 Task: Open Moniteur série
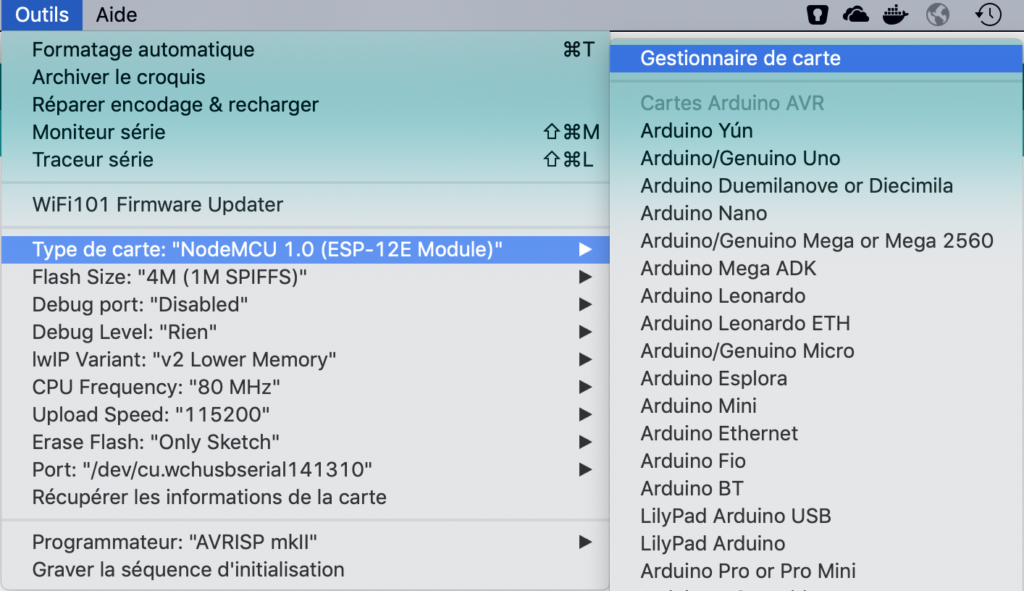pos(306,132)
